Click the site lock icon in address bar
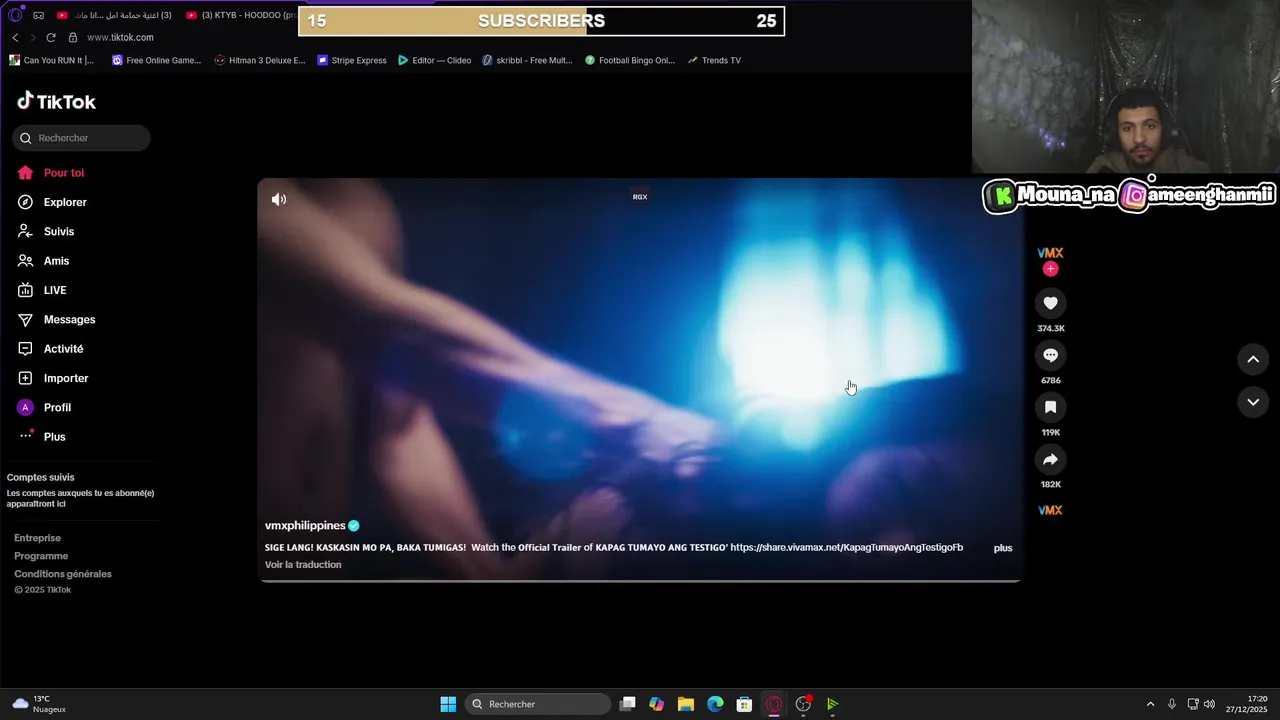 click(x=73, y=37)
